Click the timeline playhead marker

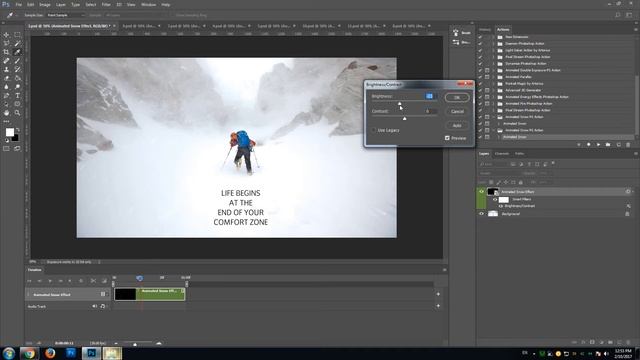(x=140, y=278)
